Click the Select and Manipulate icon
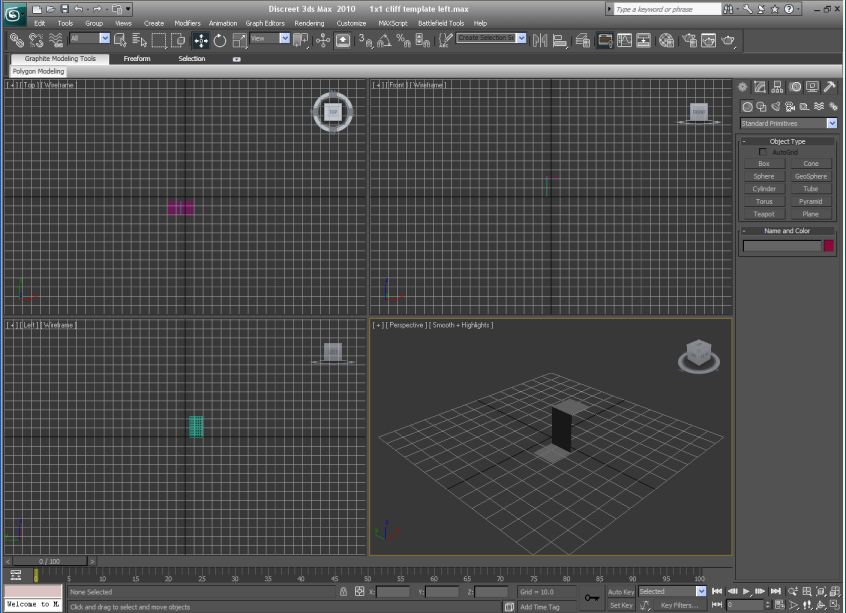 coord(323,40)
